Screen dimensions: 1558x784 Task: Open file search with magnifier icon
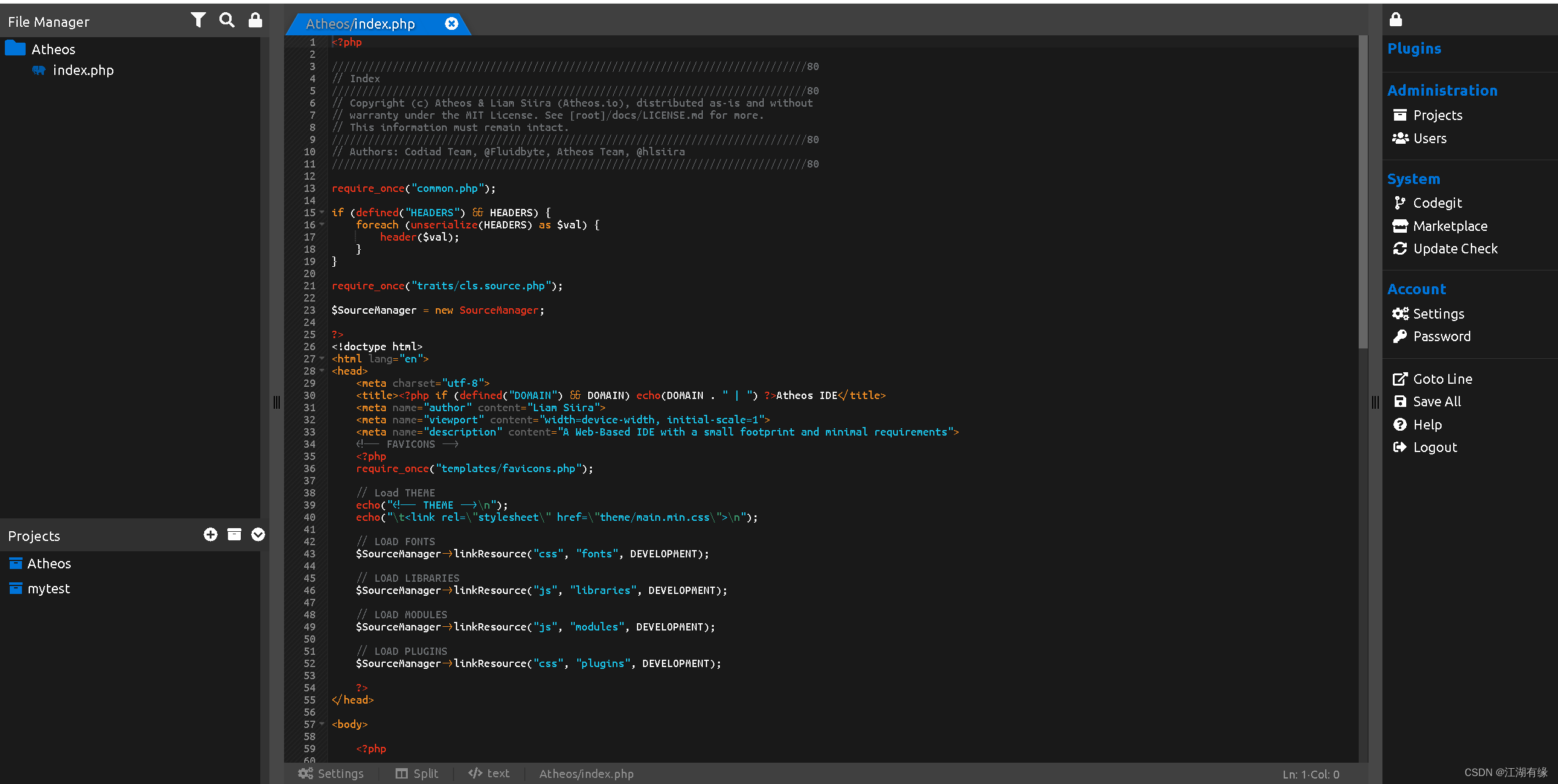click(227, 21)
